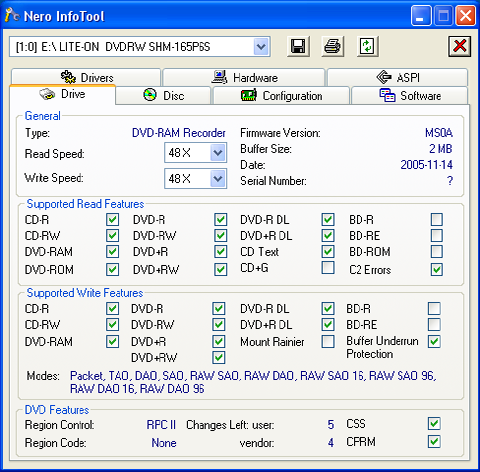Click the DVD-RAM Recorder type value
This screenshot has width=480, height=472.
click(x=179, y=133)
